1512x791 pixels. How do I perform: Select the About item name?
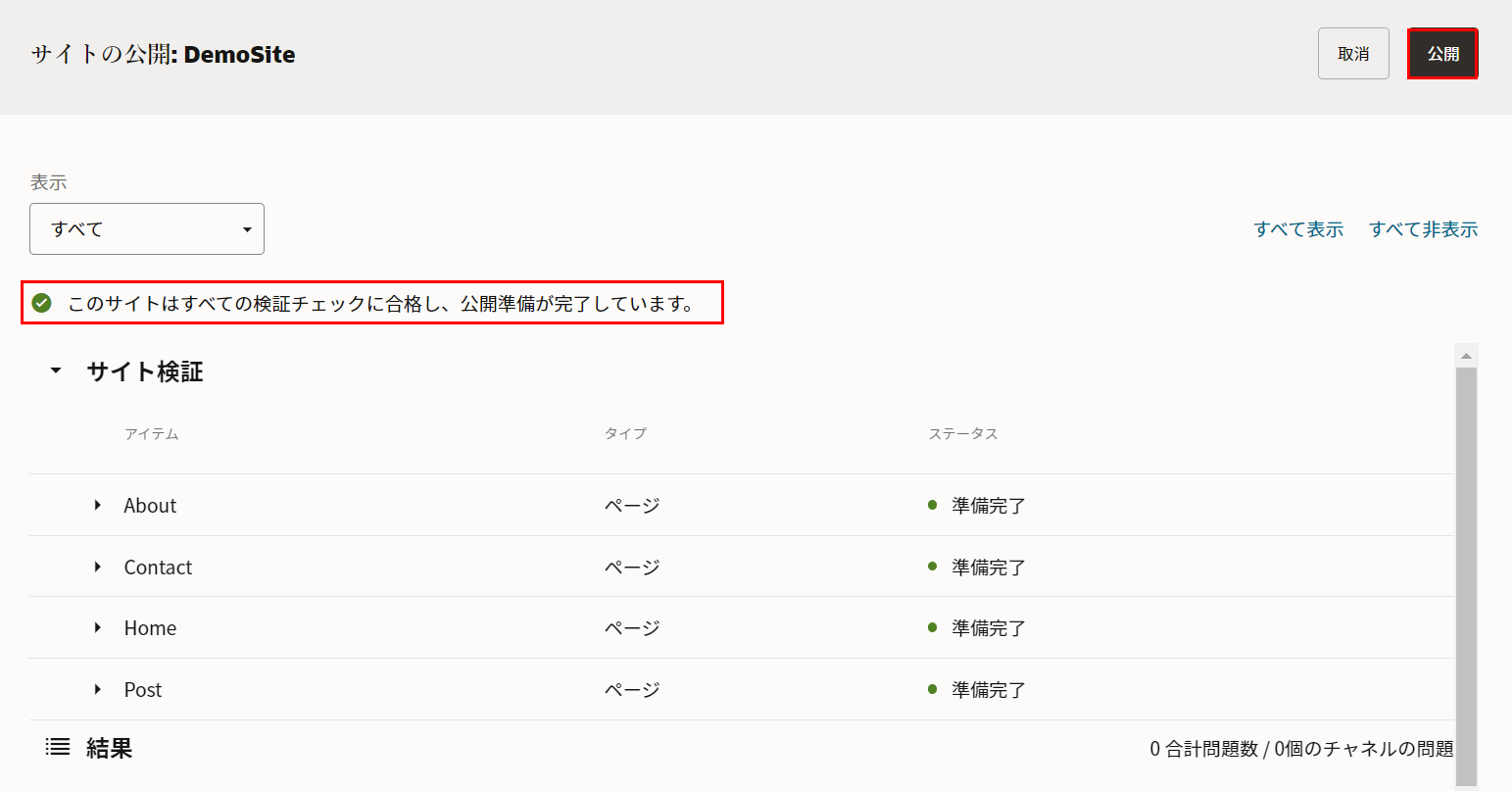(x=150, y=506)
